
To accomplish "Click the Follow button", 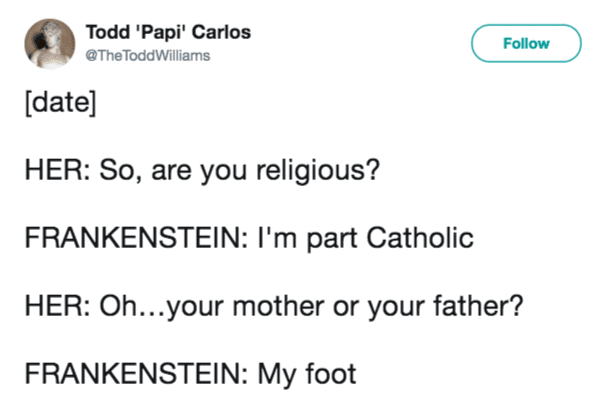I will pos(526,44).
